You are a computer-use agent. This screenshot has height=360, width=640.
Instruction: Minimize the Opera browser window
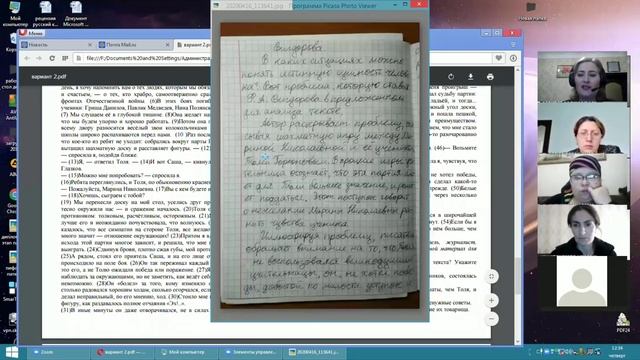pyautogui.click(x=486, y=33)
